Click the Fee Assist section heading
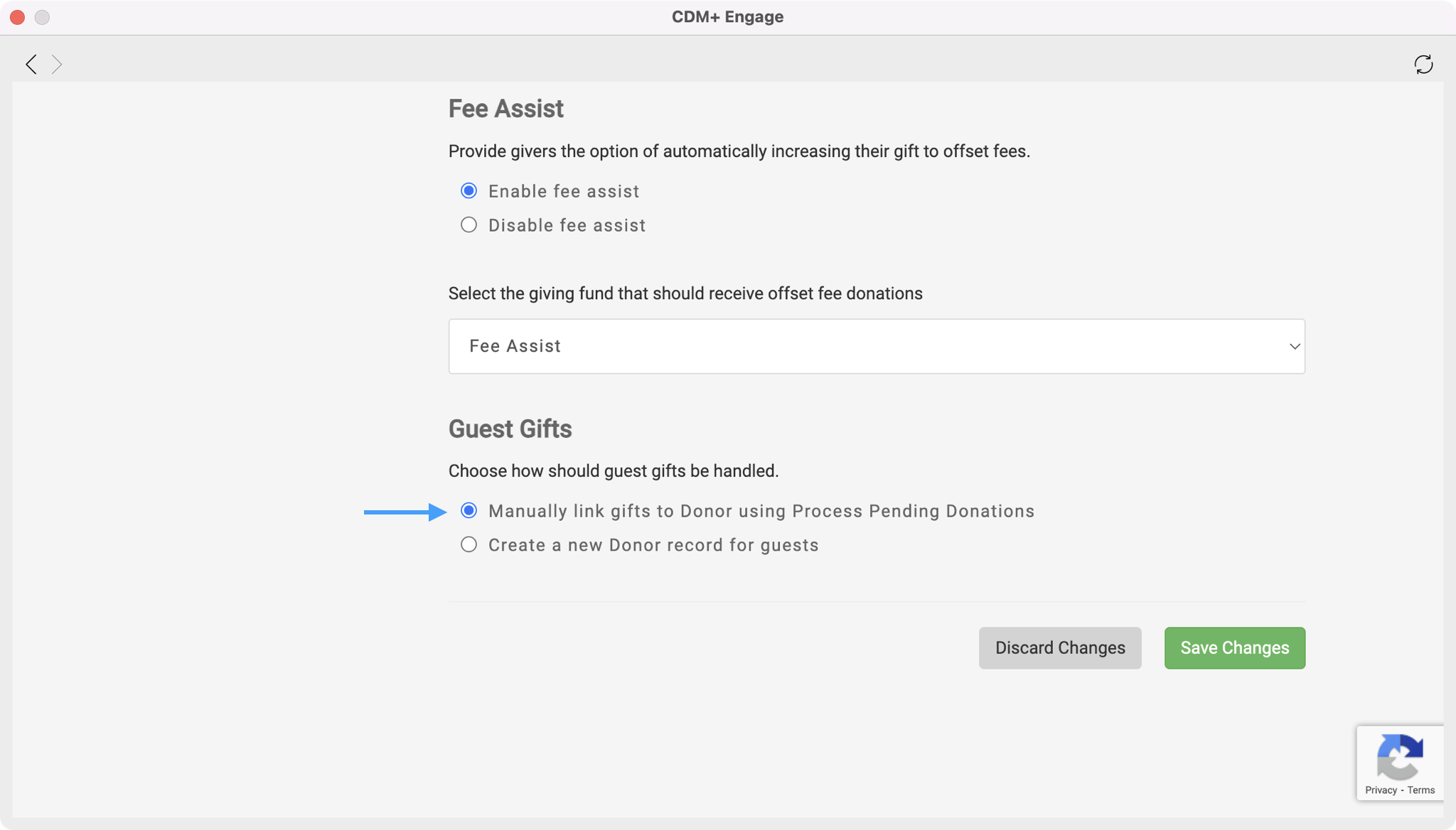 505,109
